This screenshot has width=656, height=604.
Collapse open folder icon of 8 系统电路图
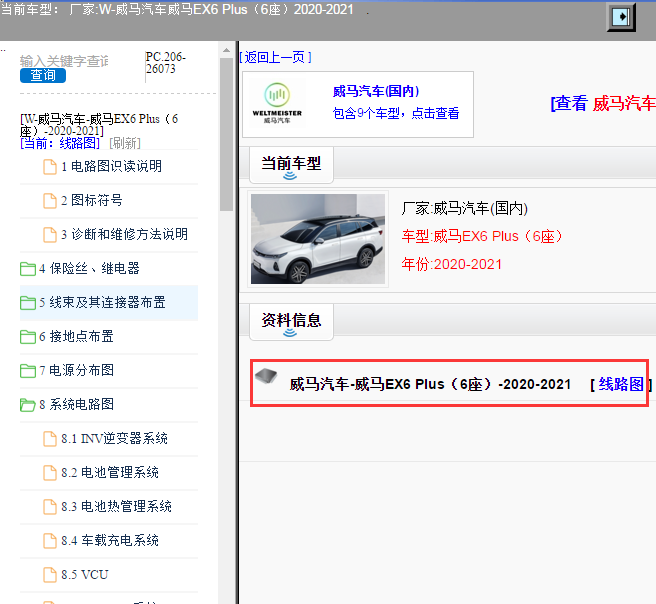tap(28, 405)
